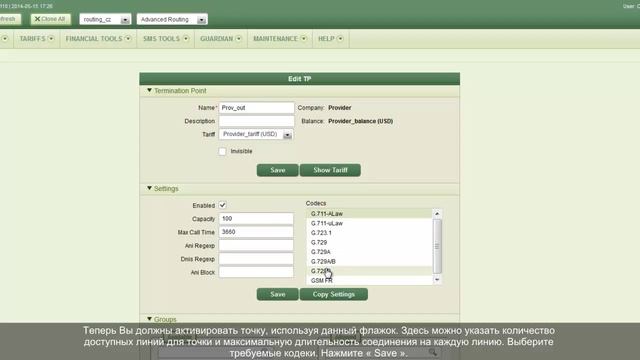Viewport: 640px width, 360px height.
Task: Click the Dnis Regexp field
Action: pos(256,259)
